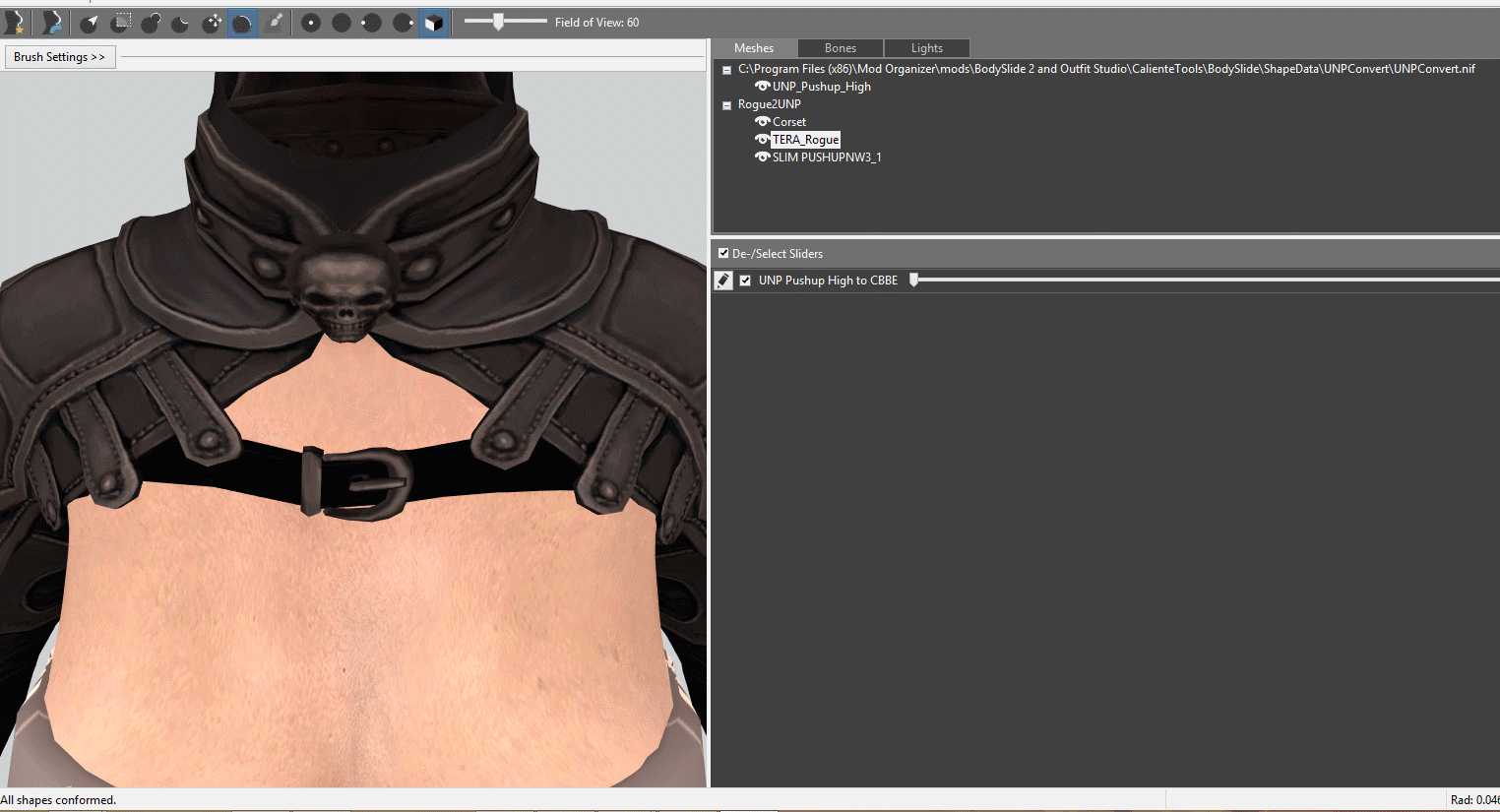Screen dimensions: 1500x812
Task: Pick the Move brush tool
Action: pyautogui.click(x=212, y=23)
